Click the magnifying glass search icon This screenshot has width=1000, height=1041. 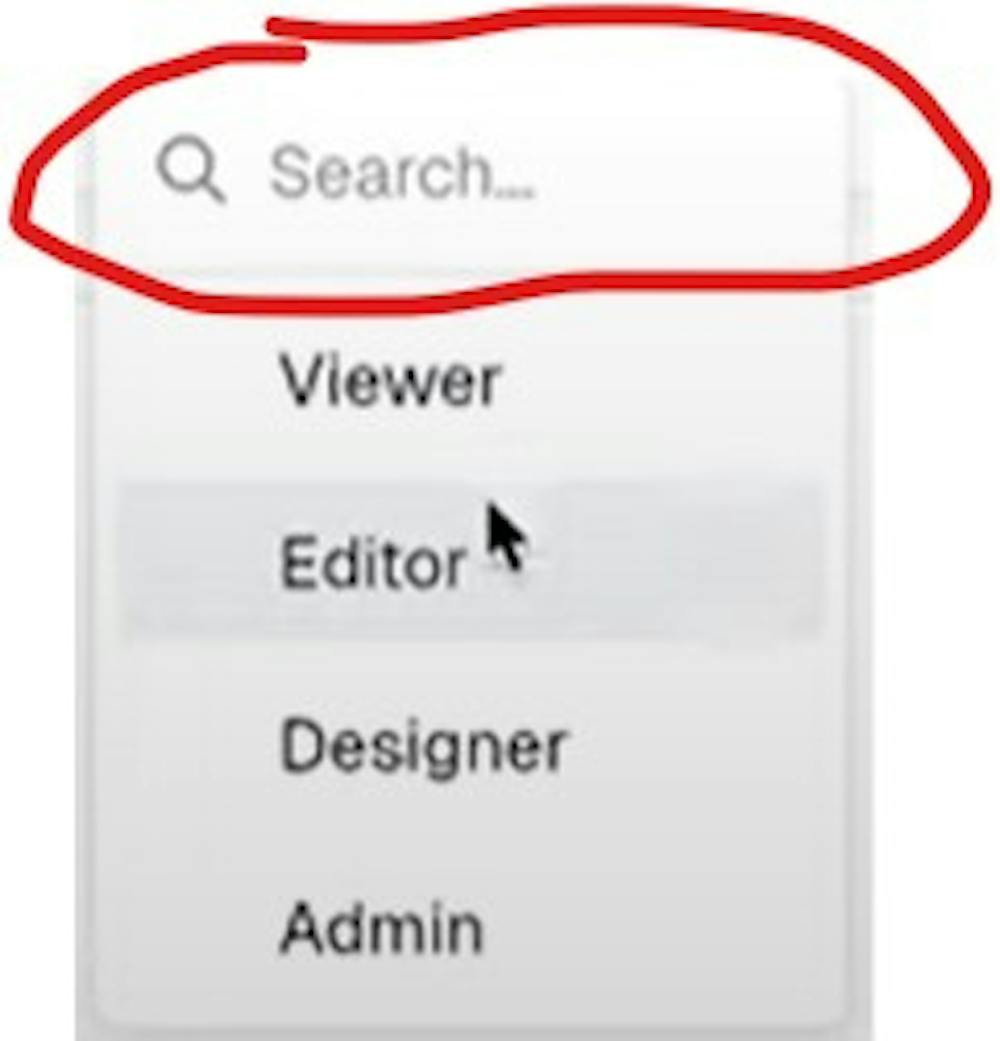pos(191,169)
